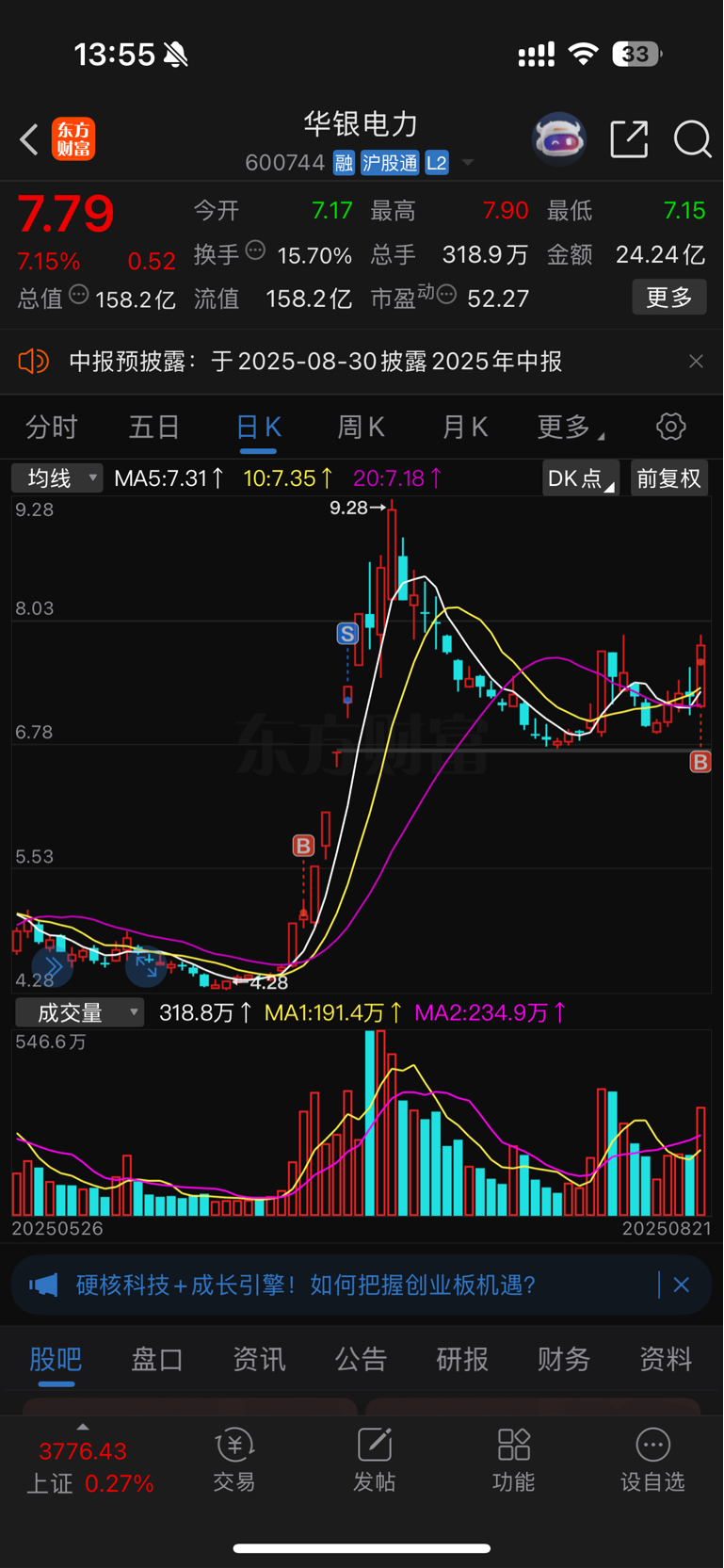Switch to the 盘口 tab
Viewport: 724px width, 1568px height.
[157, 1360]
